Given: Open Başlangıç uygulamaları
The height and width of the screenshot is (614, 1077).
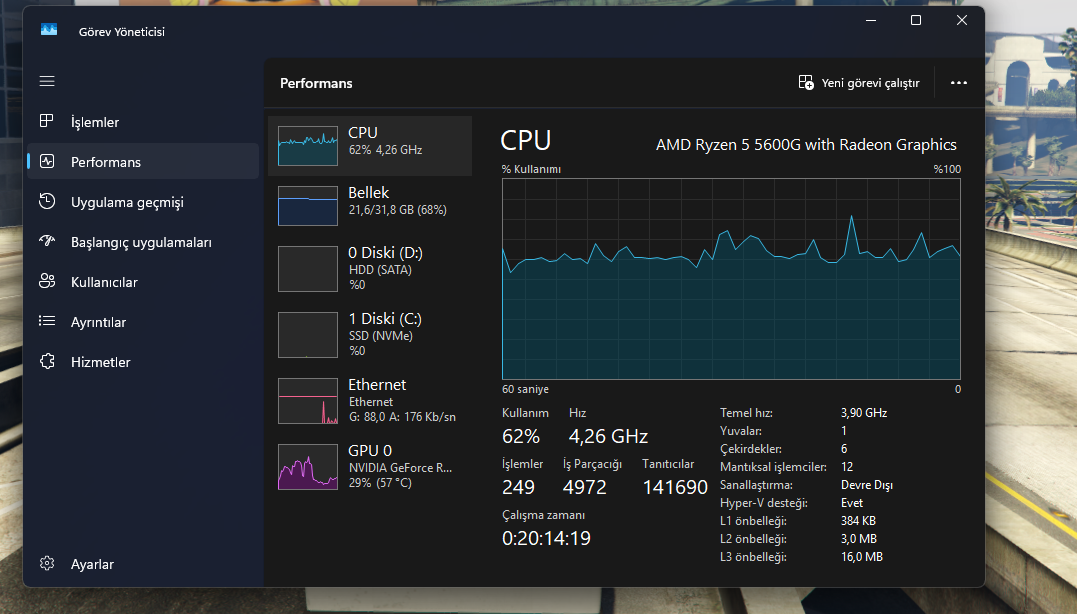Looking at the screenshot, I should point(143,242).
